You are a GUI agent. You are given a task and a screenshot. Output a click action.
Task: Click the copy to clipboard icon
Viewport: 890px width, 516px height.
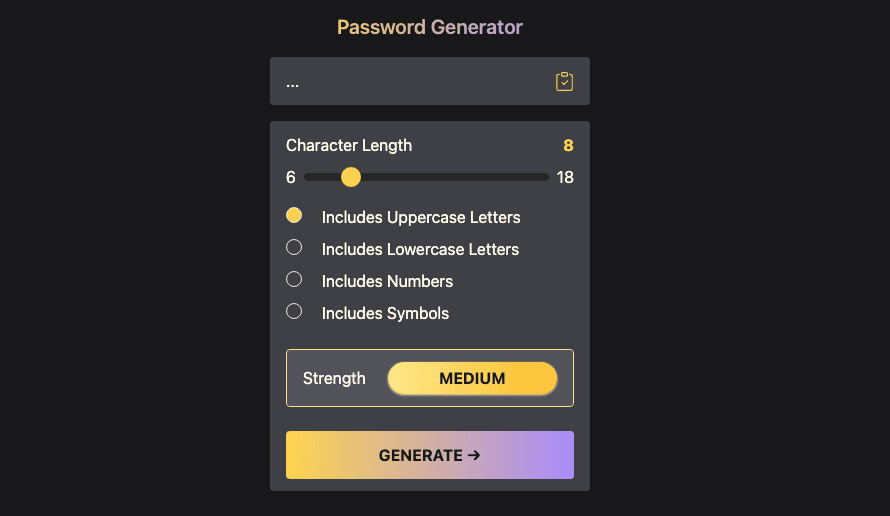pos(565,82)
